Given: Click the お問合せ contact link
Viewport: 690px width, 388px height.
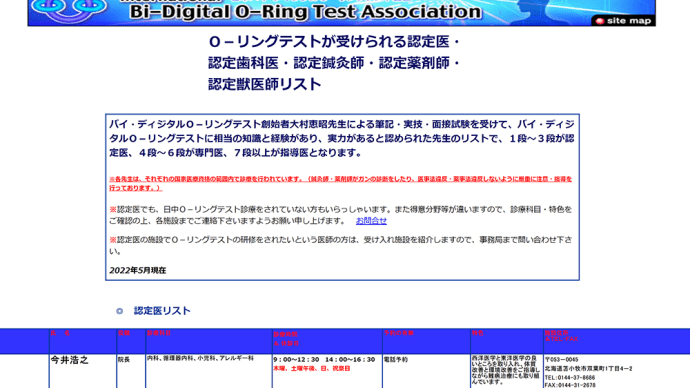Looking at the screenshot, I should [371, 221].
